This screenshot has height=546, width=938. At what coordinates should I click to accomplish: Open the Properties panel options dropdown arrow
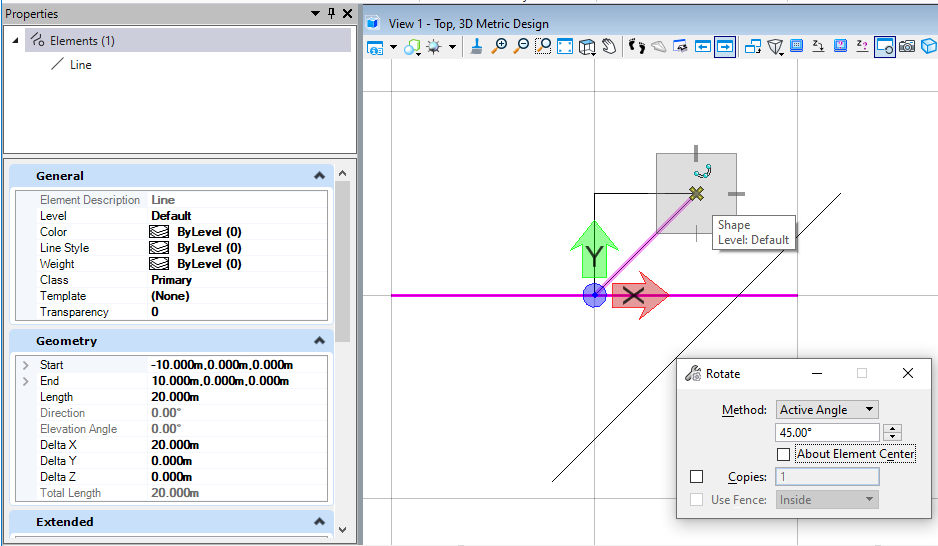coord(315,13)
